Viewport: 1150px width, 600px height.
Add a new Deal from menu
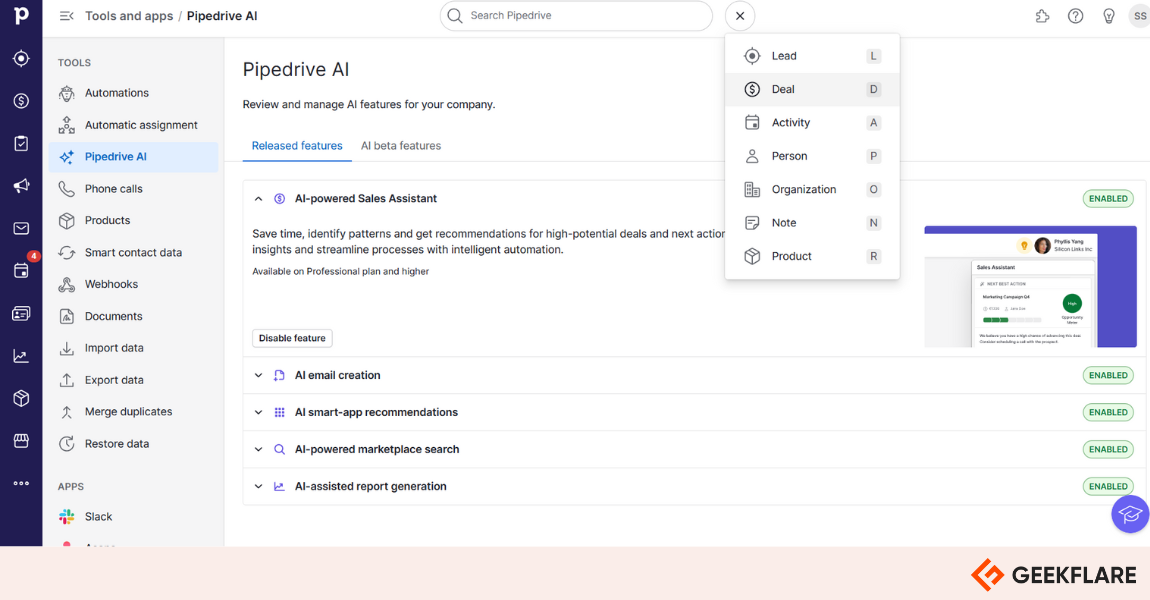(812, 89)
